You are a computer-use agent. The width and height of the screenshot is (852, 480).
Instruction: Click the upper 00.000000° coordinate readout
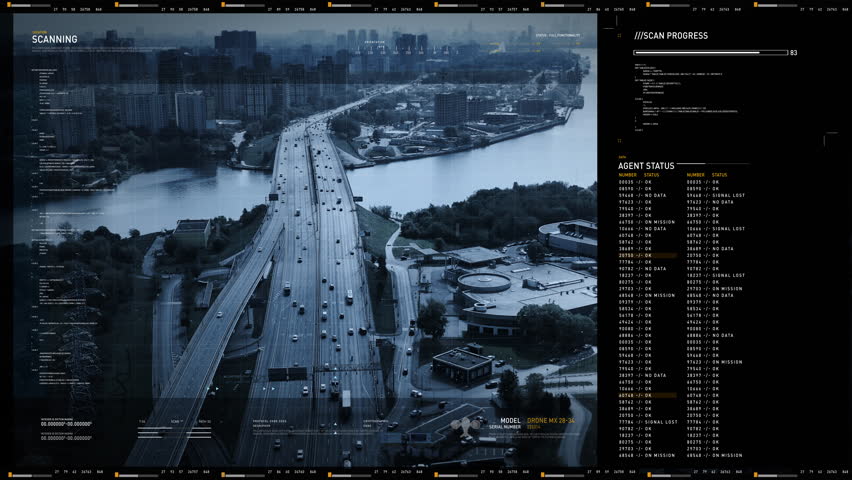point(66,424)
